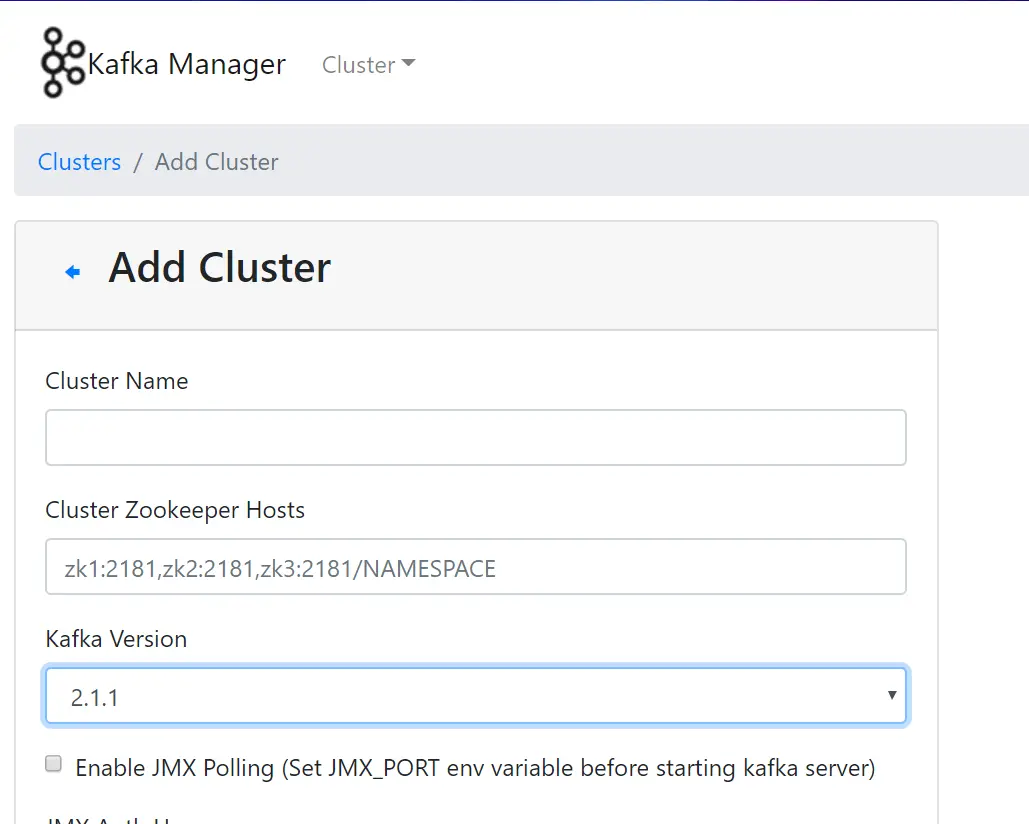Enable the JMX Polling checkbox

(54, 765)
